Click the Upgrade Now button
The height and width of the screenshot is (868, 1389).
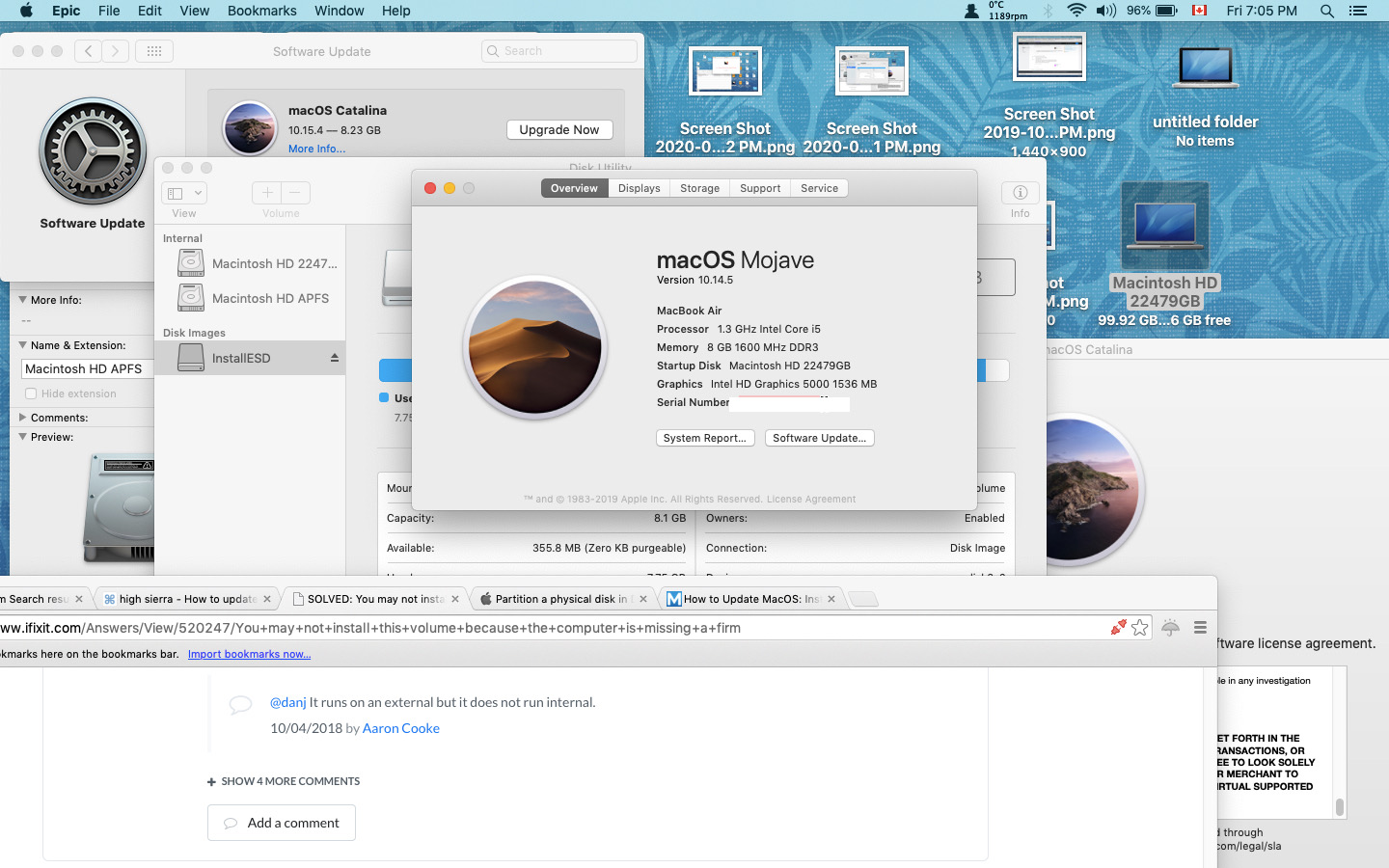tap(559, 129)
